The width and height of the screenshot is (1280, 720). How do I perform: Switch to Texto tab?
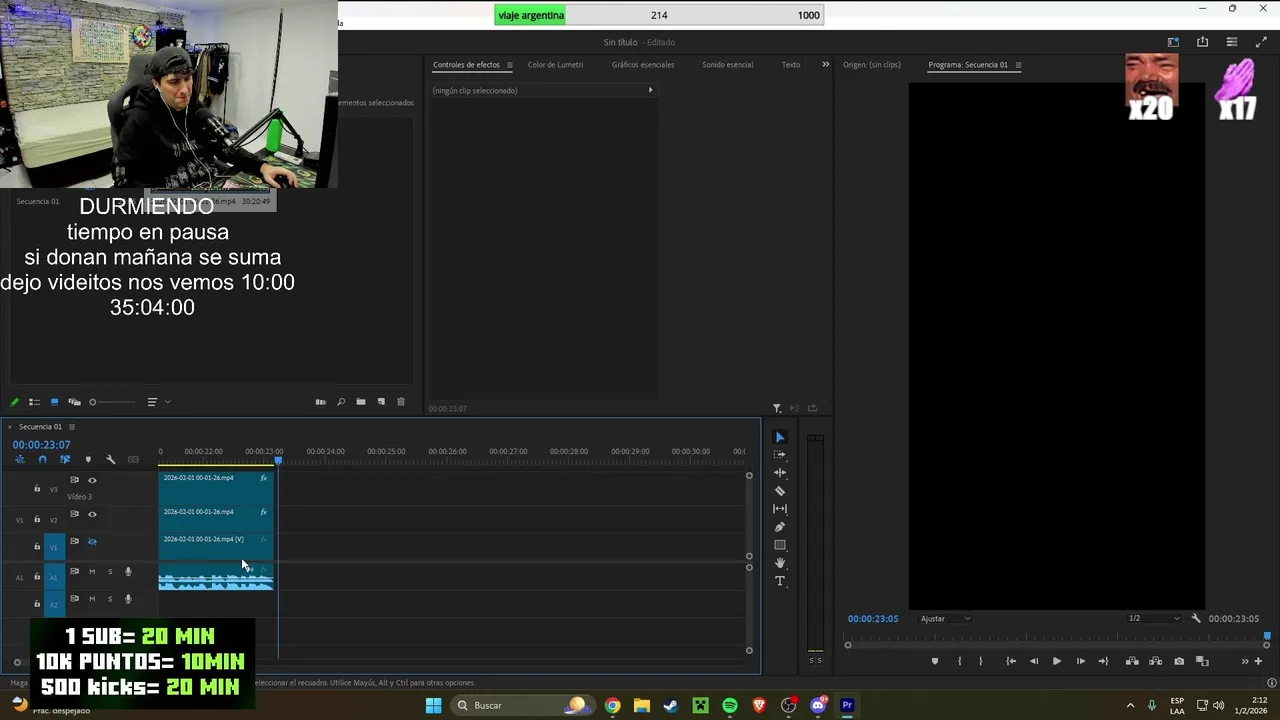[x=790, y=65]
